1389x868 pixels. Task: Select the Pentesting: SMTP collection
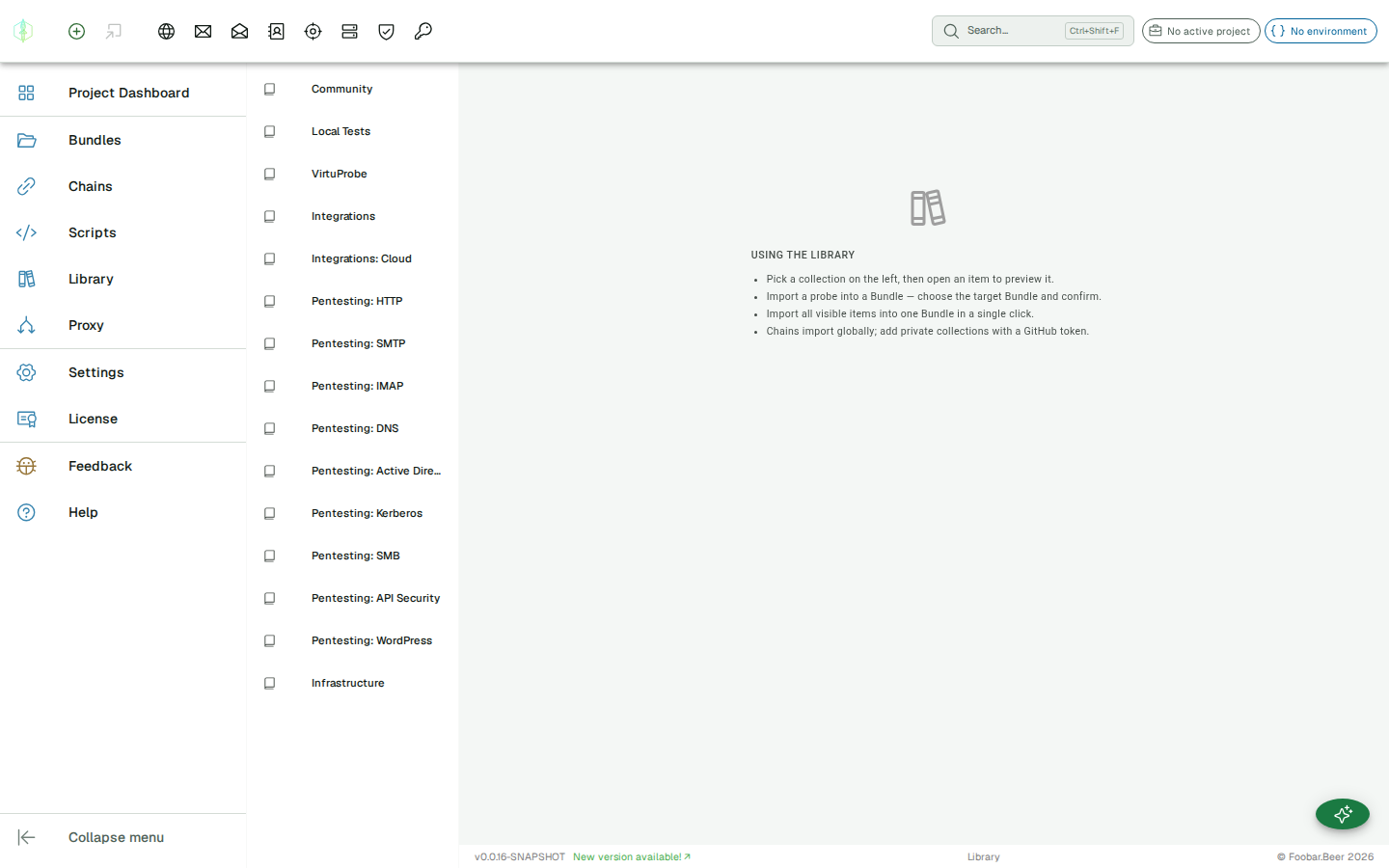click(x=352, y=343)
